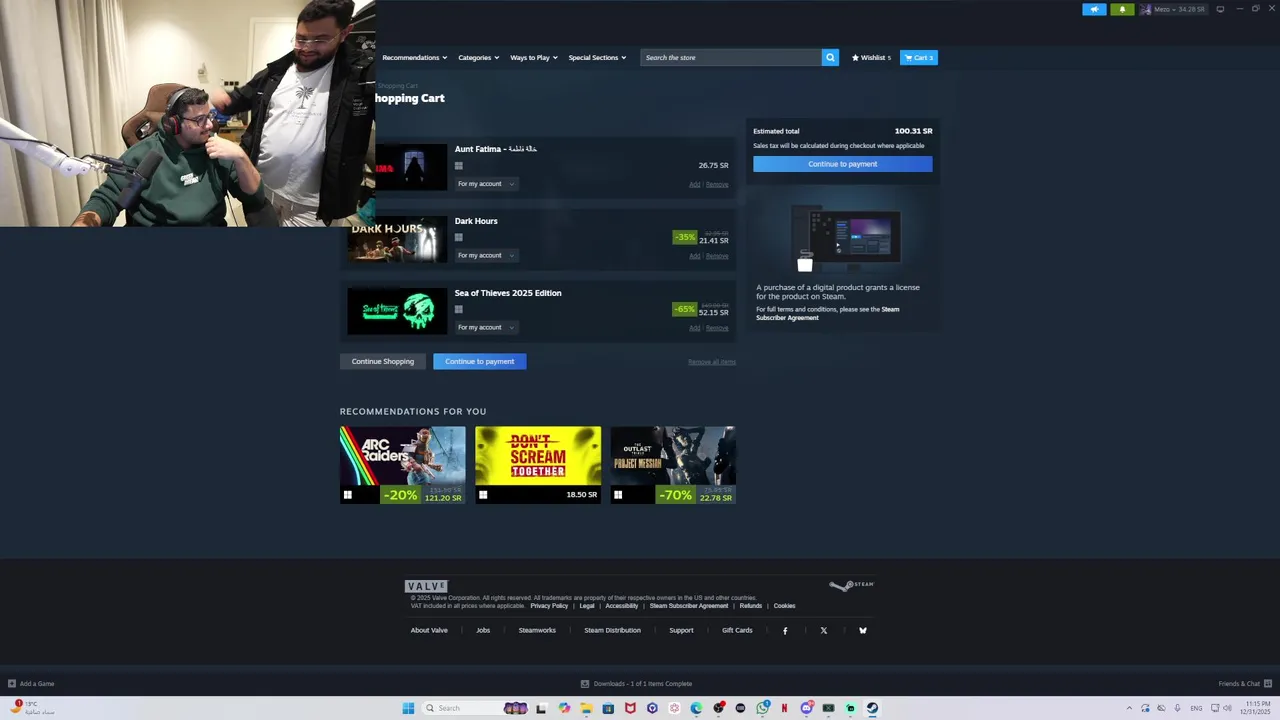The width and height of the screenshot is (1280, 720).
Task: Remove Dark Hours from the cart
Action: tap(717, 256)
